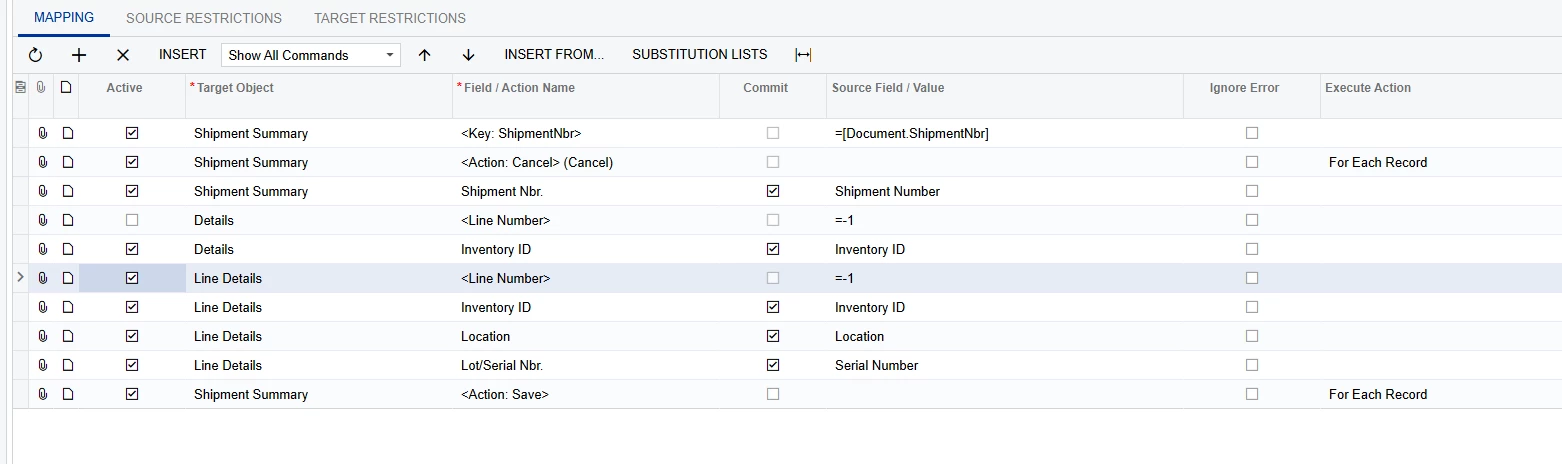Open the Show All Commands dropdown
This screenshot has height=464, width=1562.
(310, 55)
